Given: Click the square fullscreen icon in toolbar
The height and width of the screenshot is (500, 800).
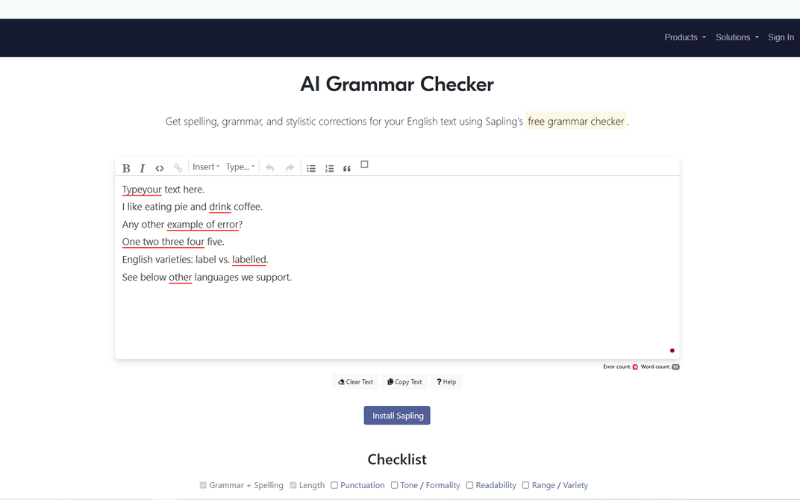Looking at the screenshot, I should point(364,164).
